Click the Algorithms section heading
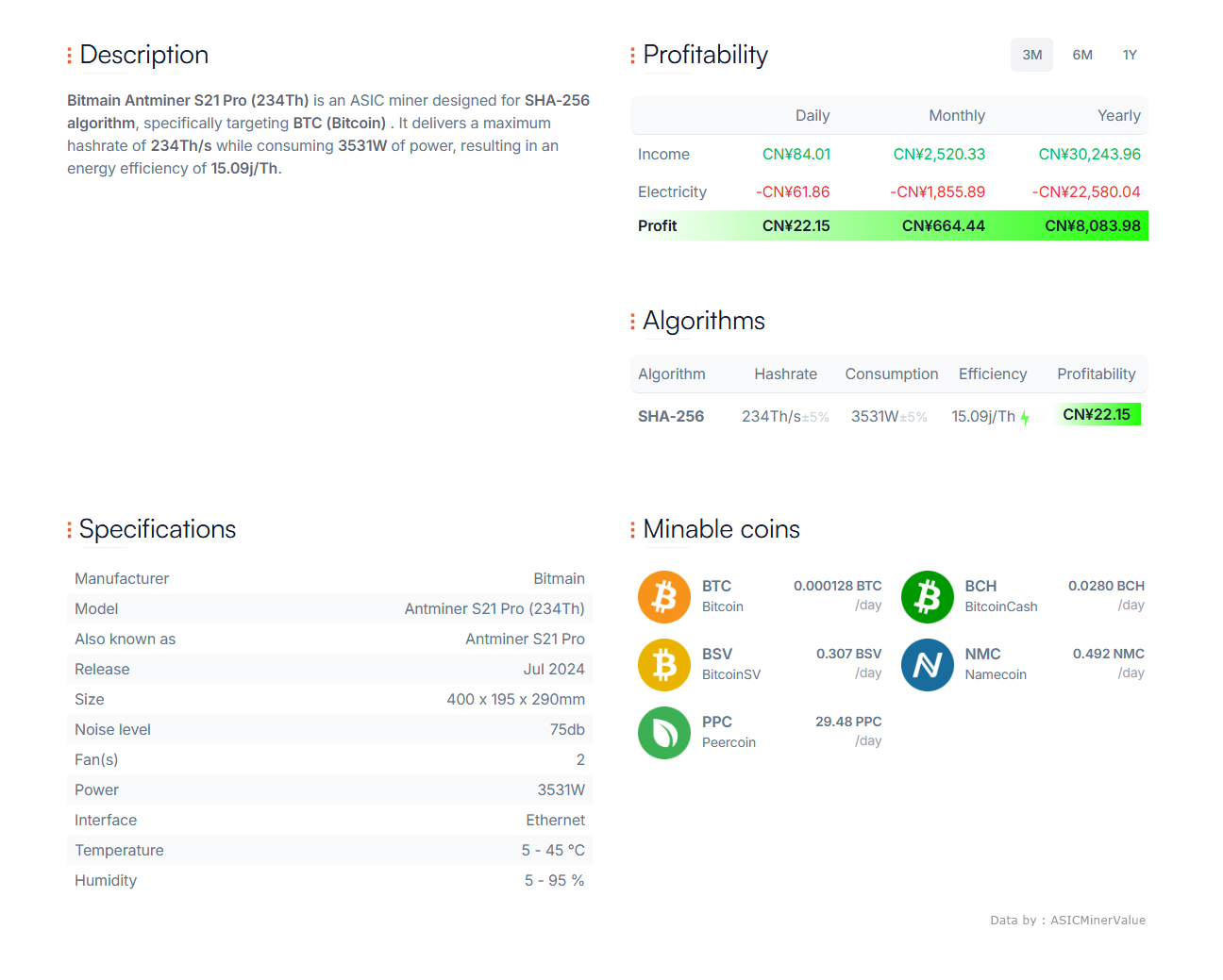1223x980 pixels. (x=704, y=321)
